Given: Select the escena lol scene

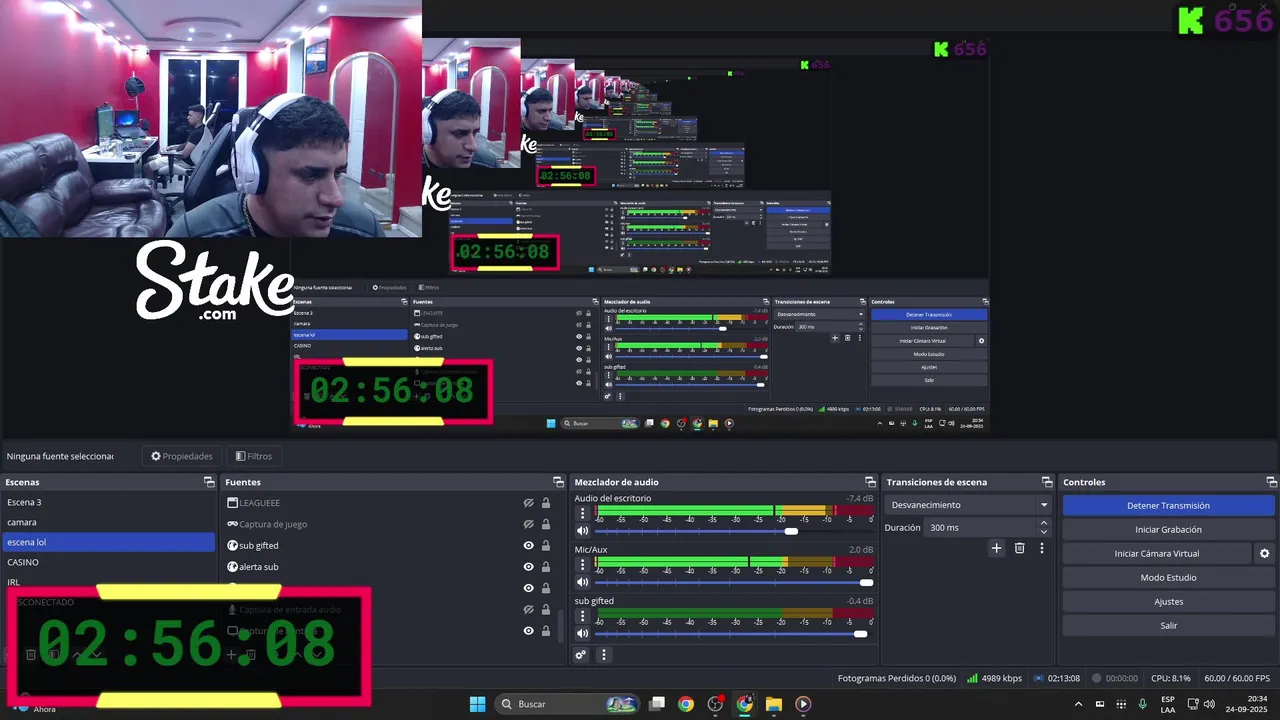Looking at the screenshot, I should 108,542.
